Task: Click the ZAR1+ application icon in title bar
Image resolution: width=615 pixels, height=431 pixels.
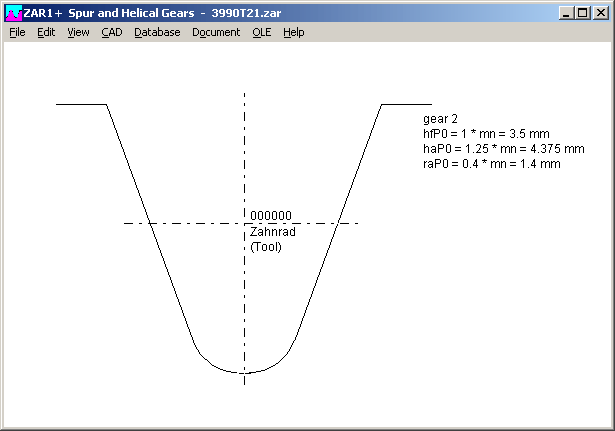Action: click(12, 13)
